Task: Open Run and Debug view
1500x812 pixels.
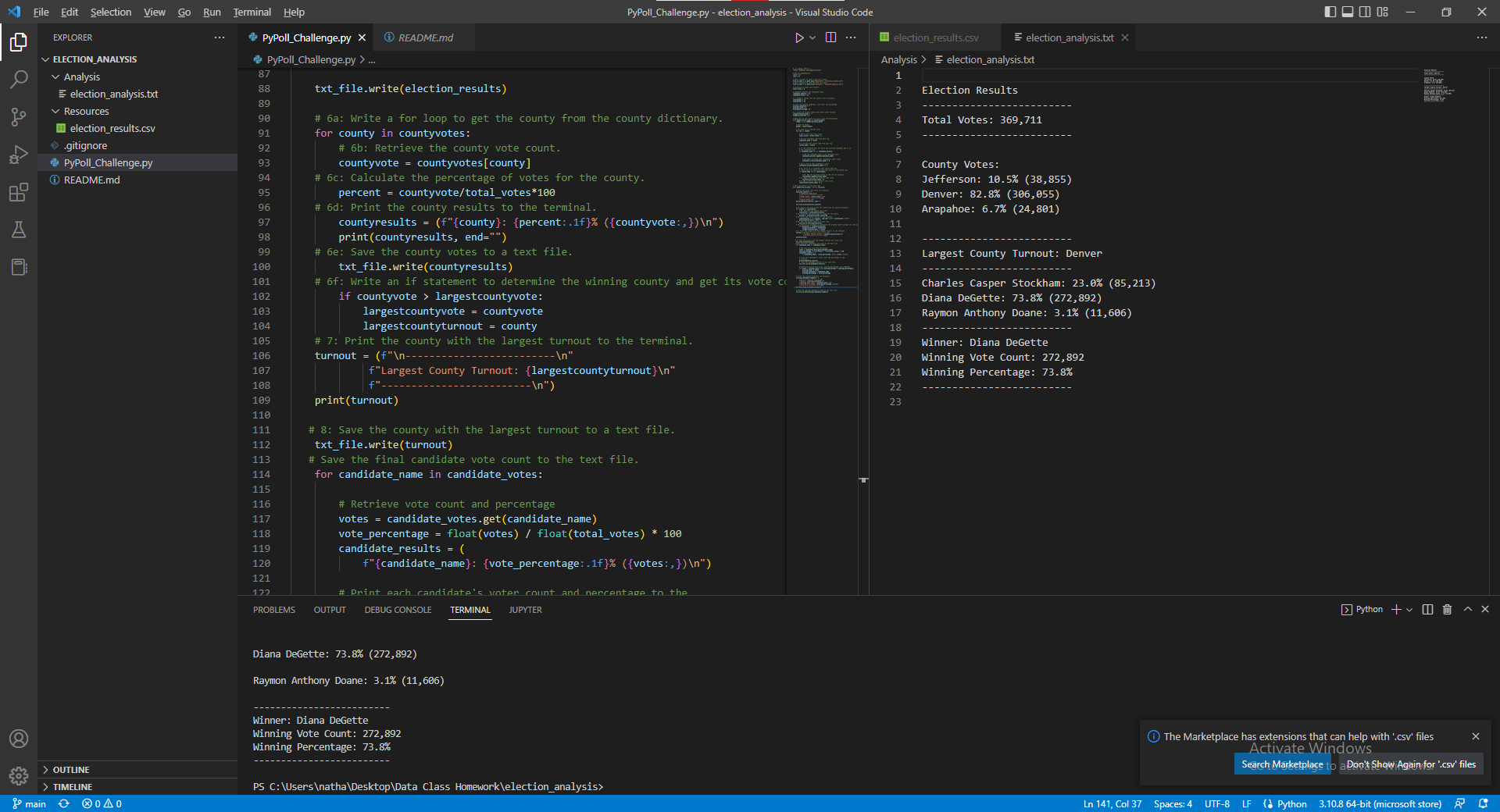Action: [19, 155]
